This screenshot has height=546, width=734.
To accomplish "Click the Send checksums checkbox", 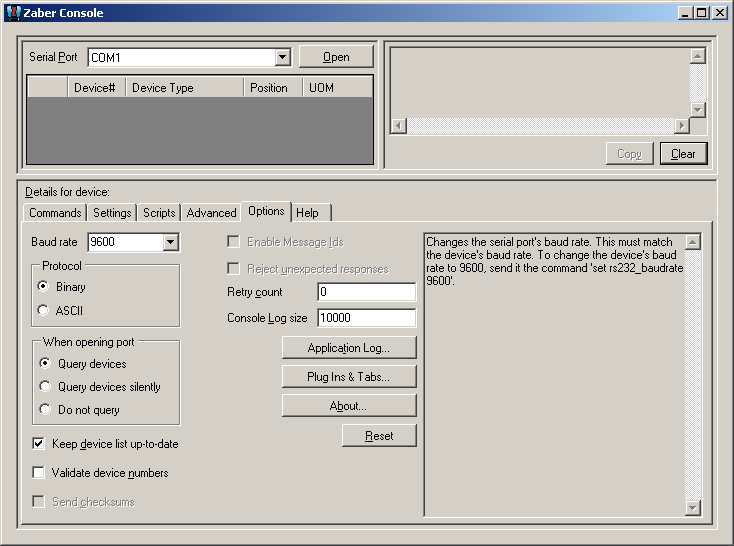I will pos(38,502).
